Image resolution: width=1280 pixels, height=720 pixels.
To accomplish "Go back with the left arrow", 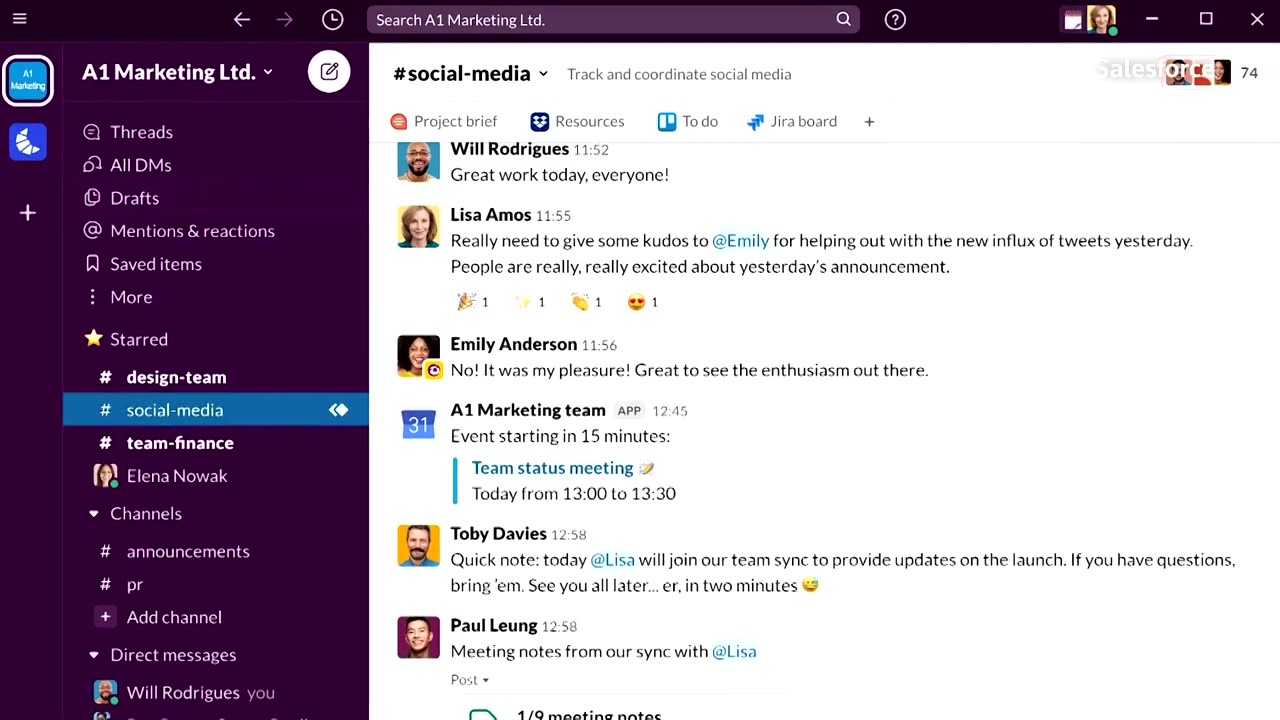I will click(x=241, y=19).
